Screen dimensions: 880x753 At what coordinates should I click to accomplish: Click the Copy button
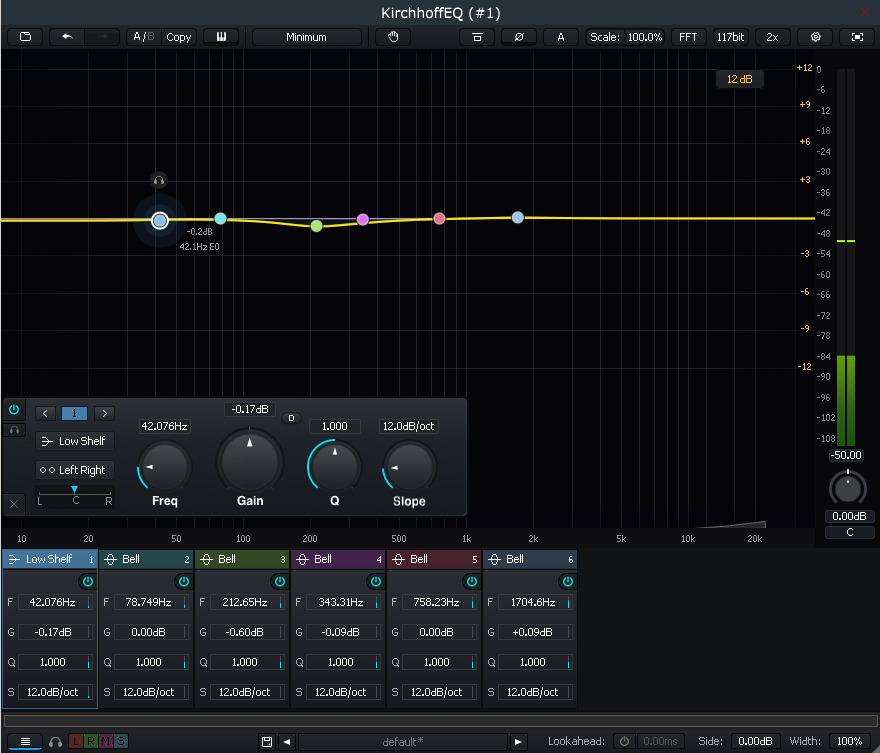[179, 37]
